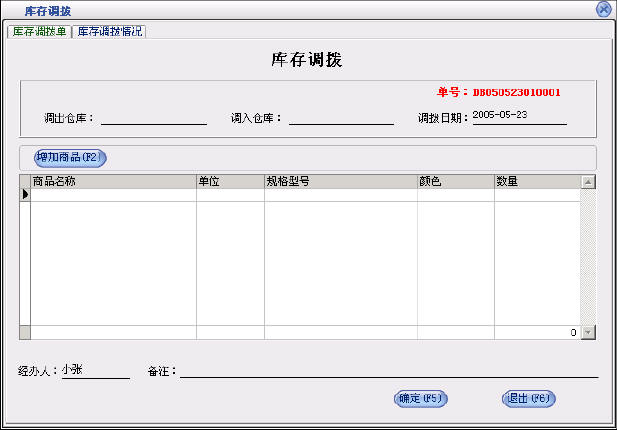Click the 经办人 field
The width and height of the screenshot is (617, 430).
tap(95, 370)
